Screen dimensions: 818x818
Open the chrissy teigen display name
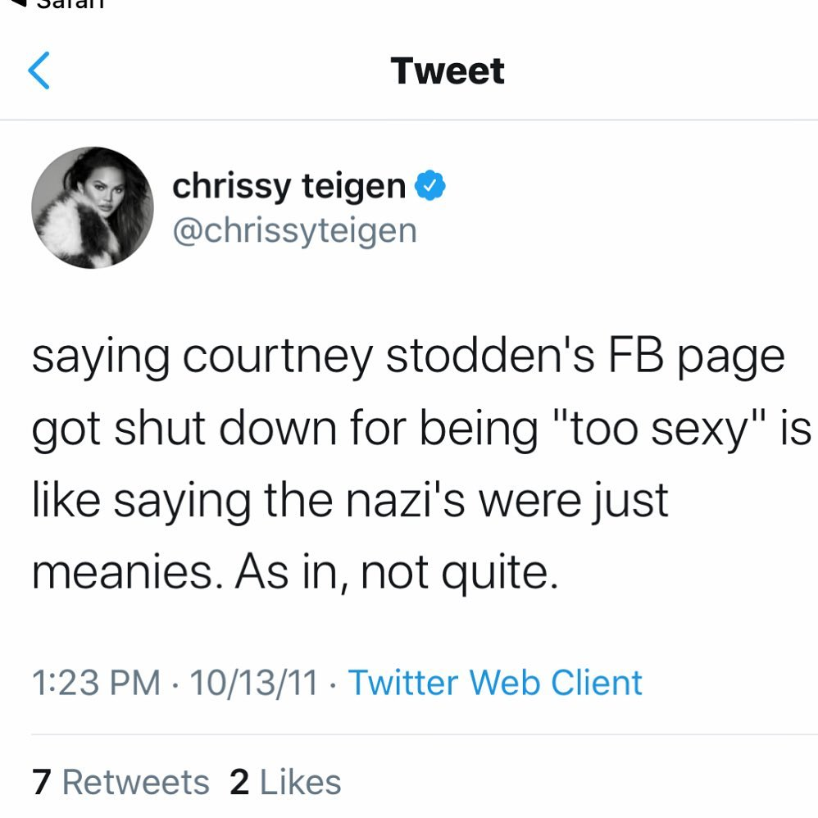point(289,186)
